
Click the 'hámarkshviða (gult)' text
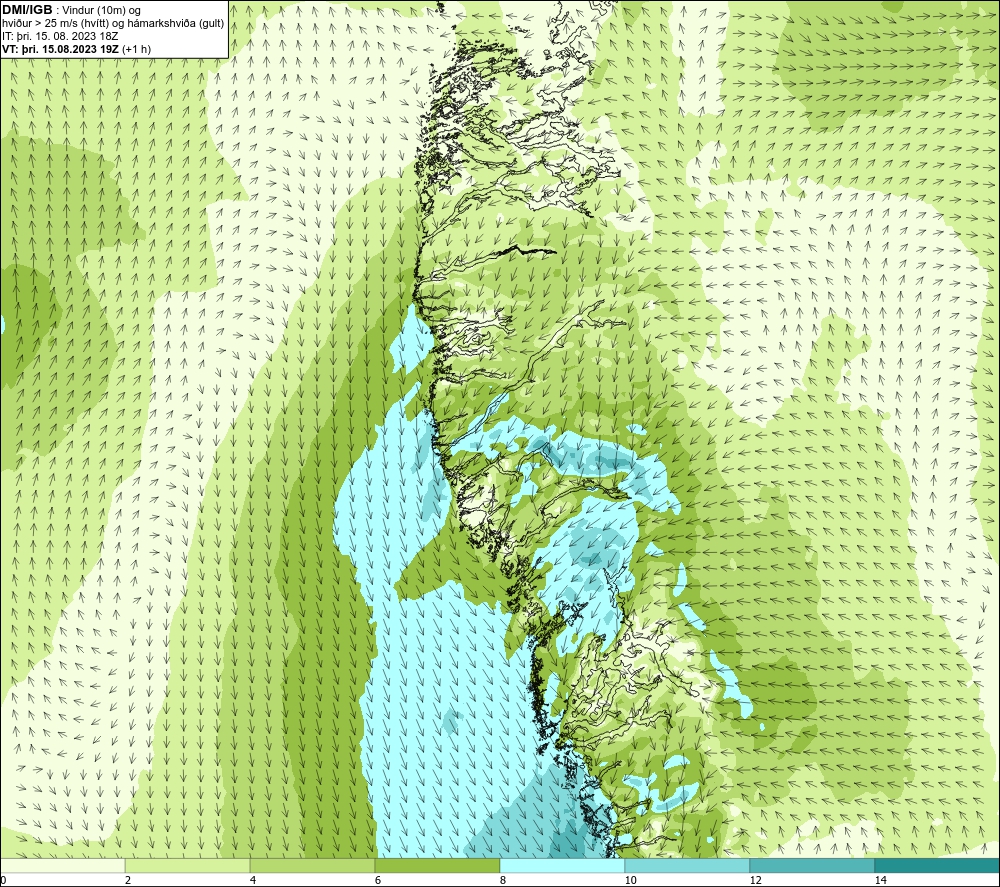(x=174, y=23)
